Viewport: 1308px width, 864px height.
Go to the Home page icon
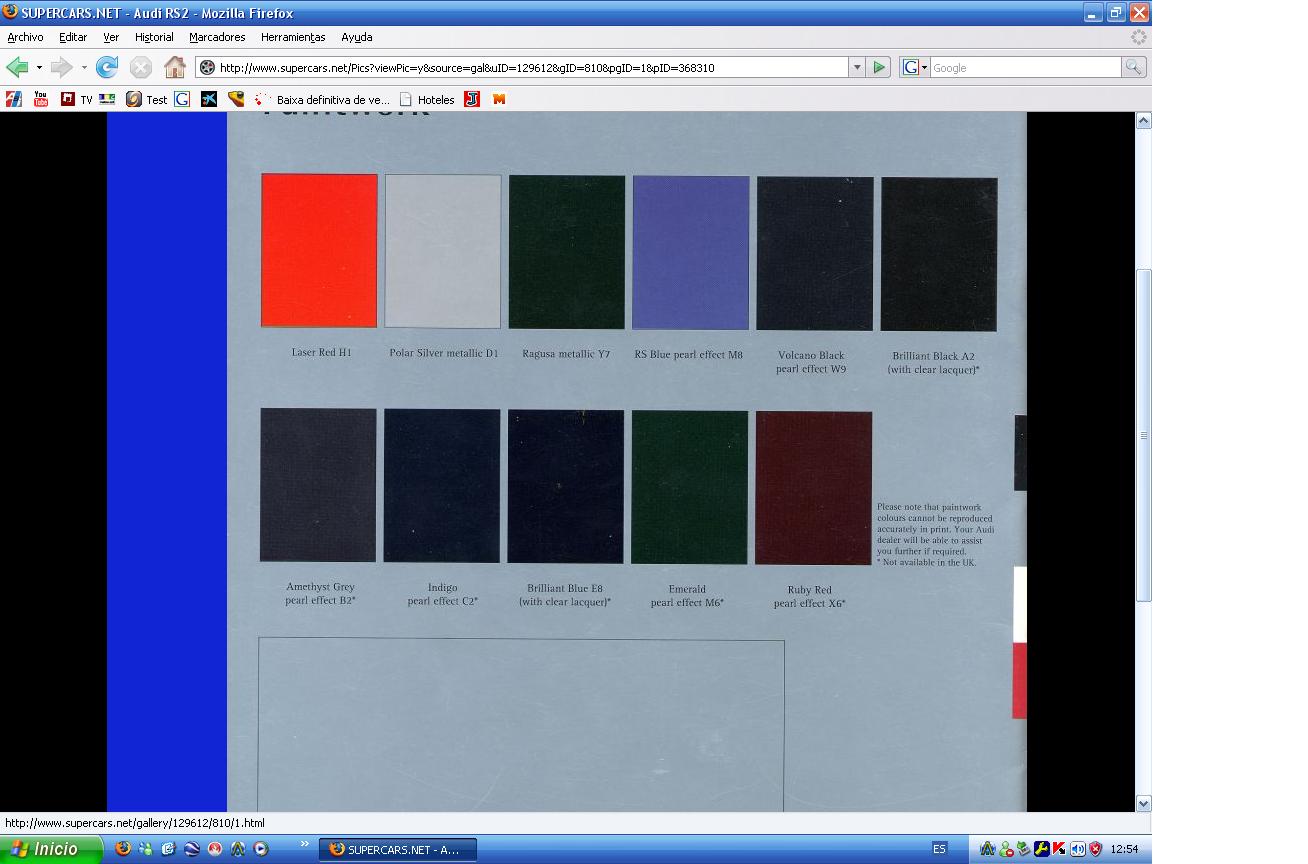(x=175, y=67)
